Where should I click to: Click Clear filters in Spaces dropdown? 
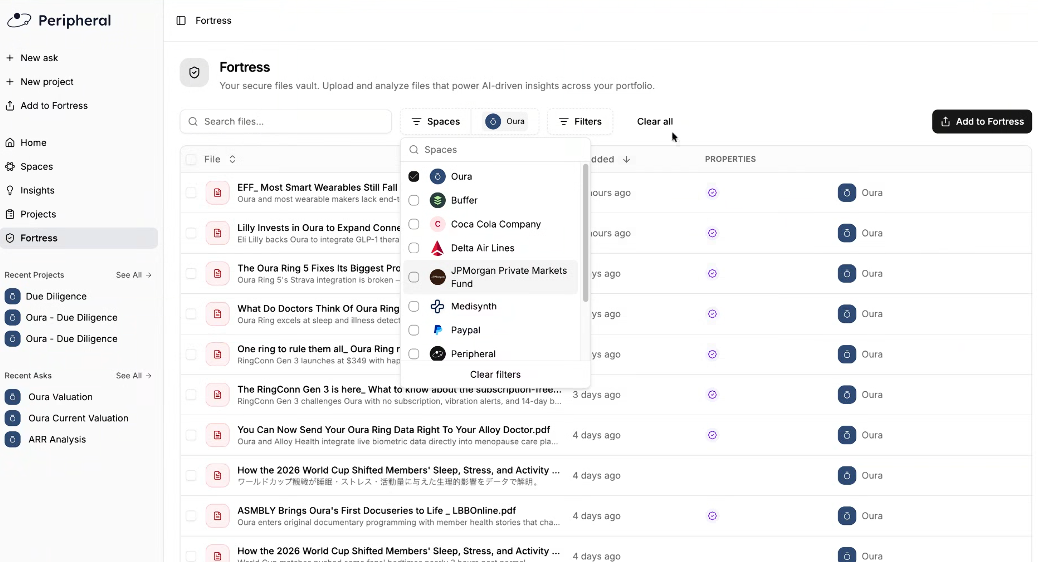495,374
